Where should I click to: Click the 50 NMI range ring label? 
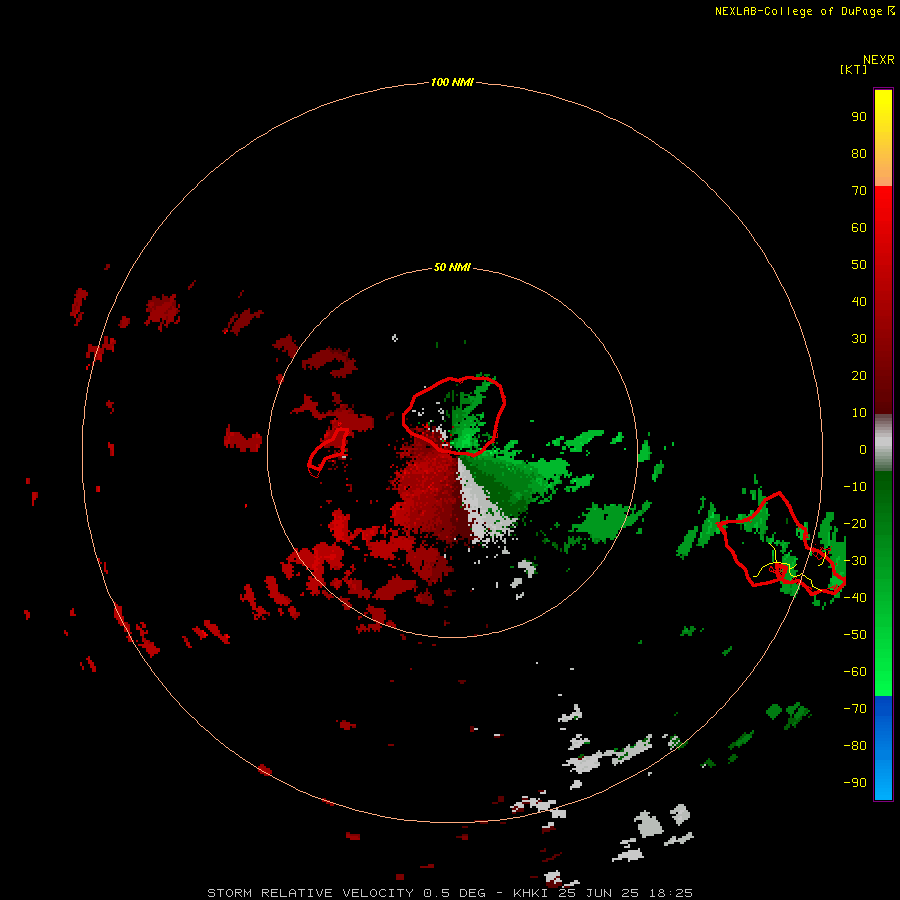tap(452, 267)
